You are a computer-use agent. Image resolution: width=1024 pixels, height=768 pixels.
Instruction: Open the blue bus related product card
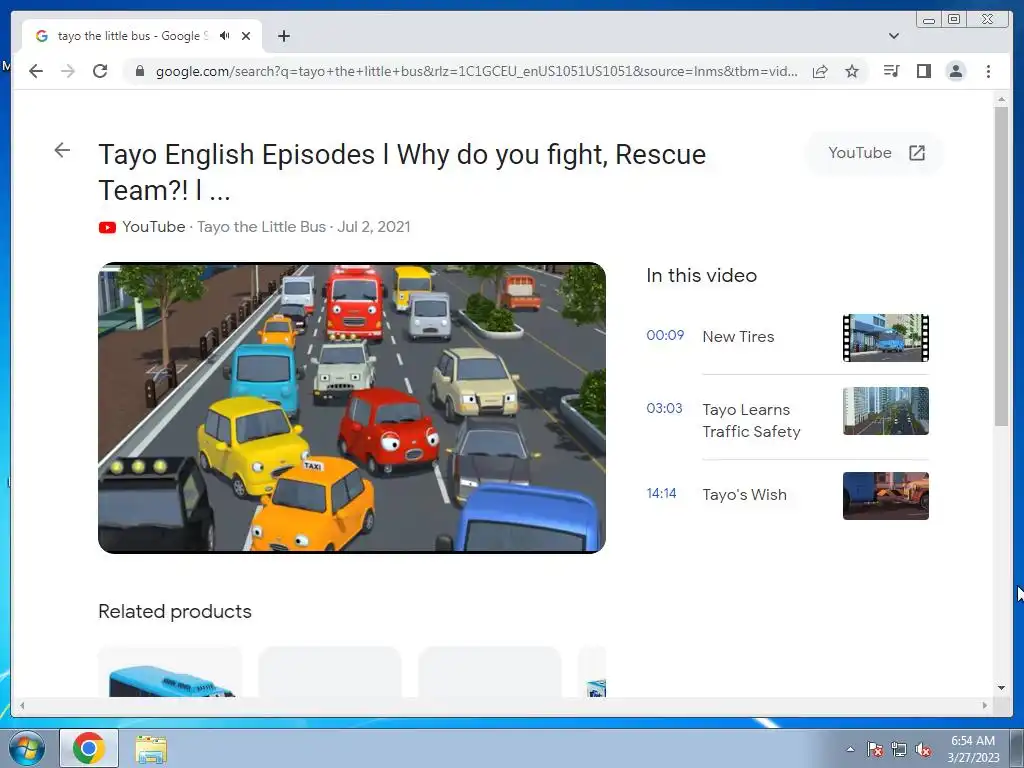(x=170, y=672)
